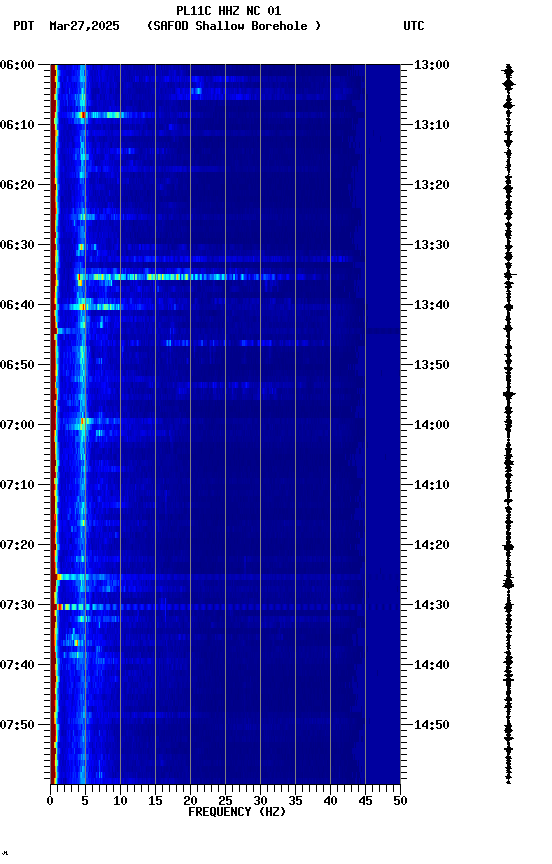This screenshot has height=864, width=552.
Task: Click the 13:10 UTC time label
Action: pyautogui.click(x=432, y=125)
